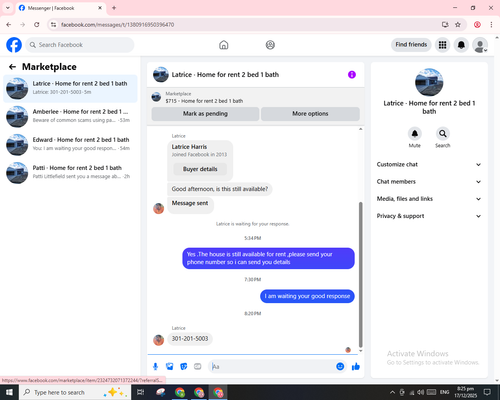Image resolution: width=500 pixels, height=400 pixels.
Task: Click the attach photo icon
Action: (170, 367)
